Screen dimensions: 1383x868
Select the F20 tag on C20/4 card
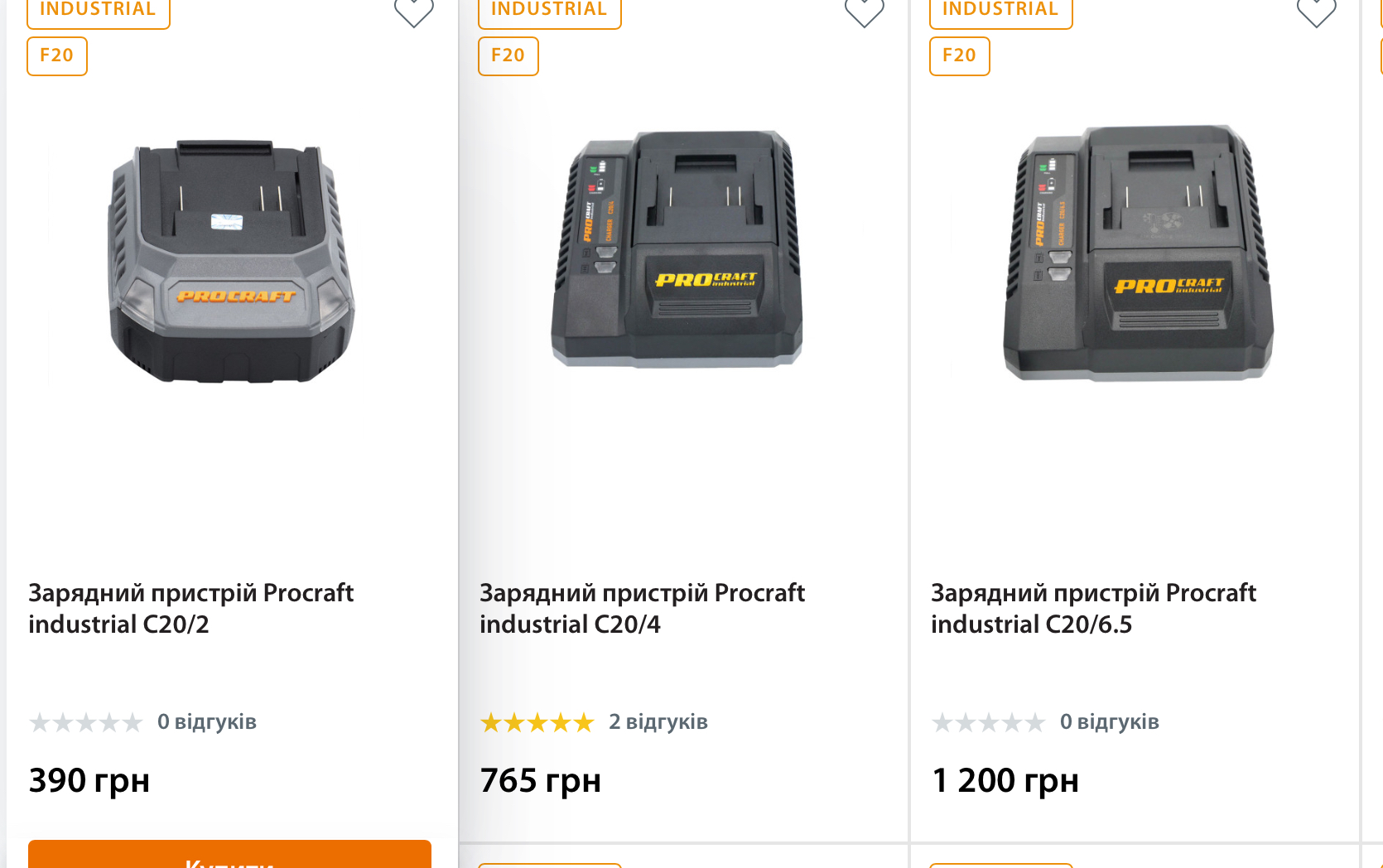point(508,55)
